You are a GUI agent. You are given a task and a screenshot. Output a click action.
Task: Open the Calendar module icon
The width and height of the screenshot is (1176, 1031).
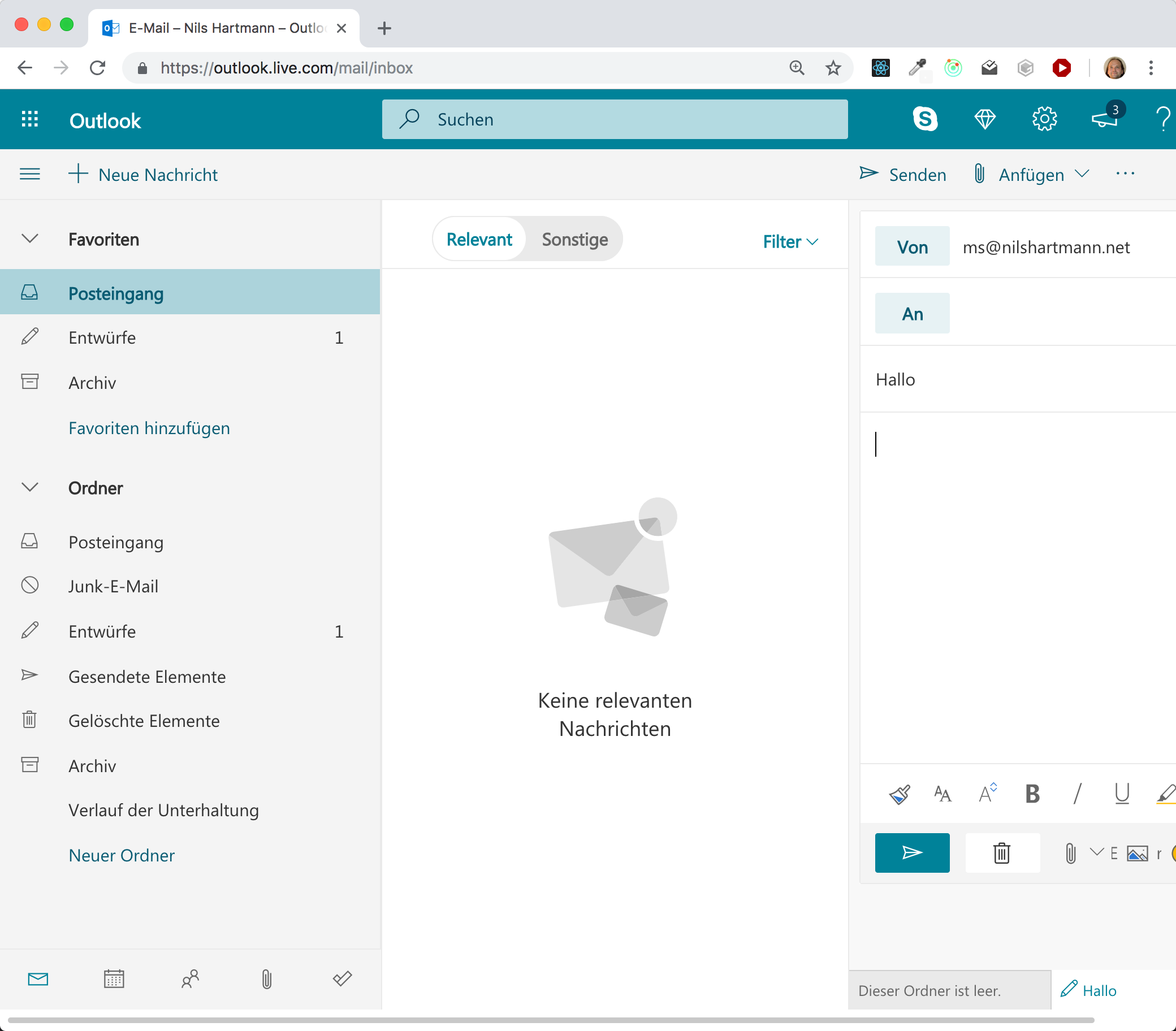coord(114,978)
